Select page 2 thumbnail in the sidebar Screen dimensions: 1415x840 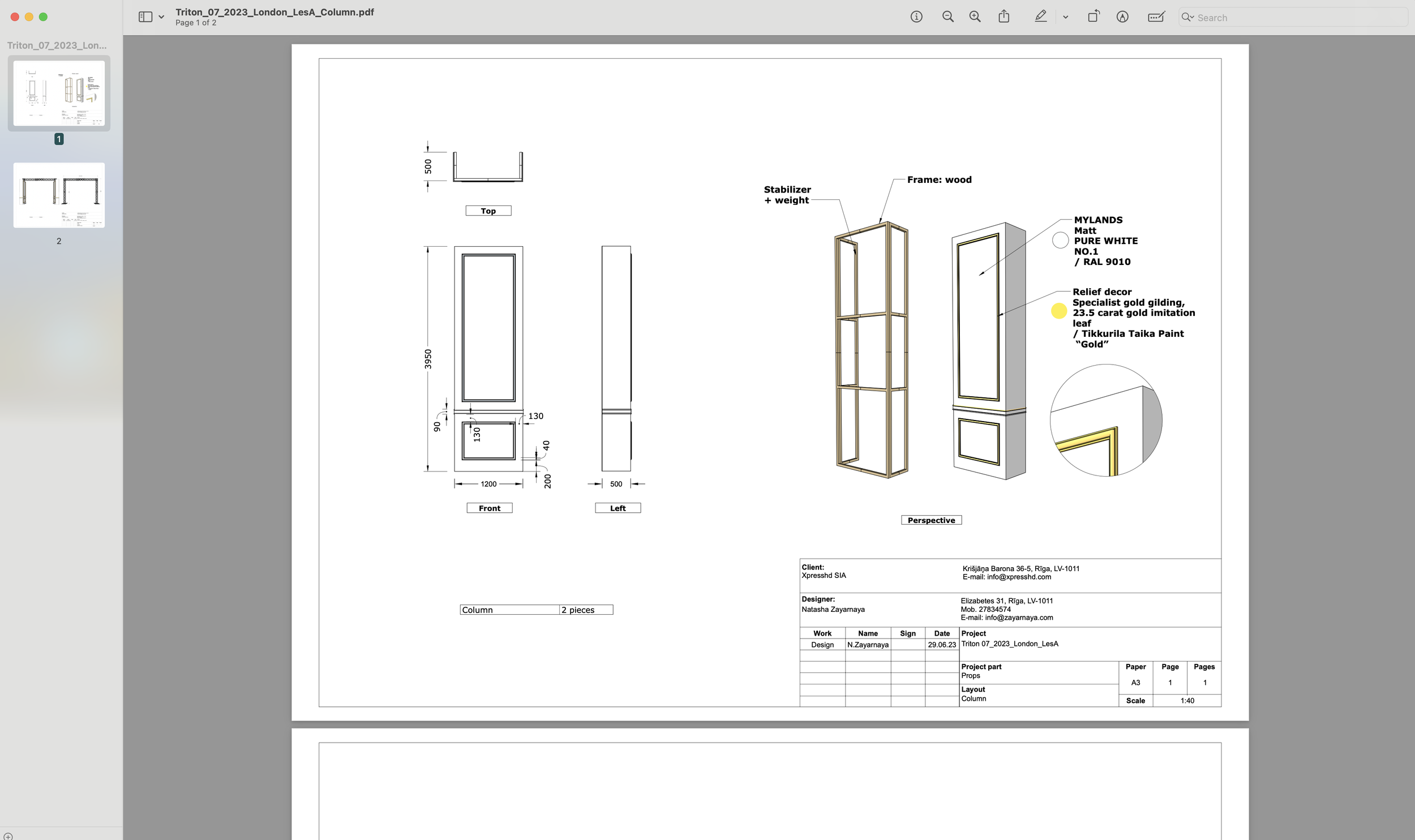tap(59, 195)
